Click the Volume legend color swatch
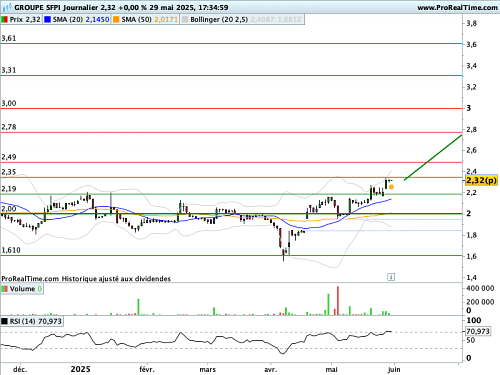Viewport: 500px width, 375px height. pos(4,289)
